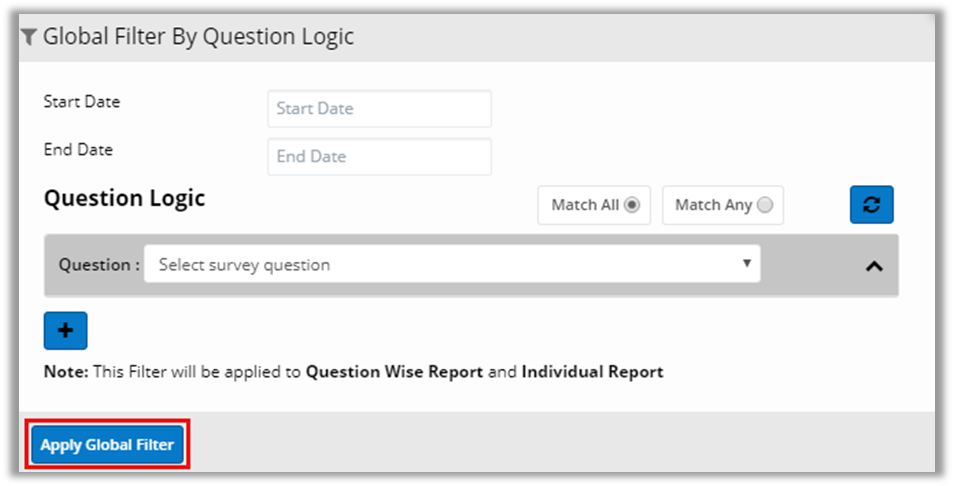Click the "Question :" label in gray bar

coord(99,265)
